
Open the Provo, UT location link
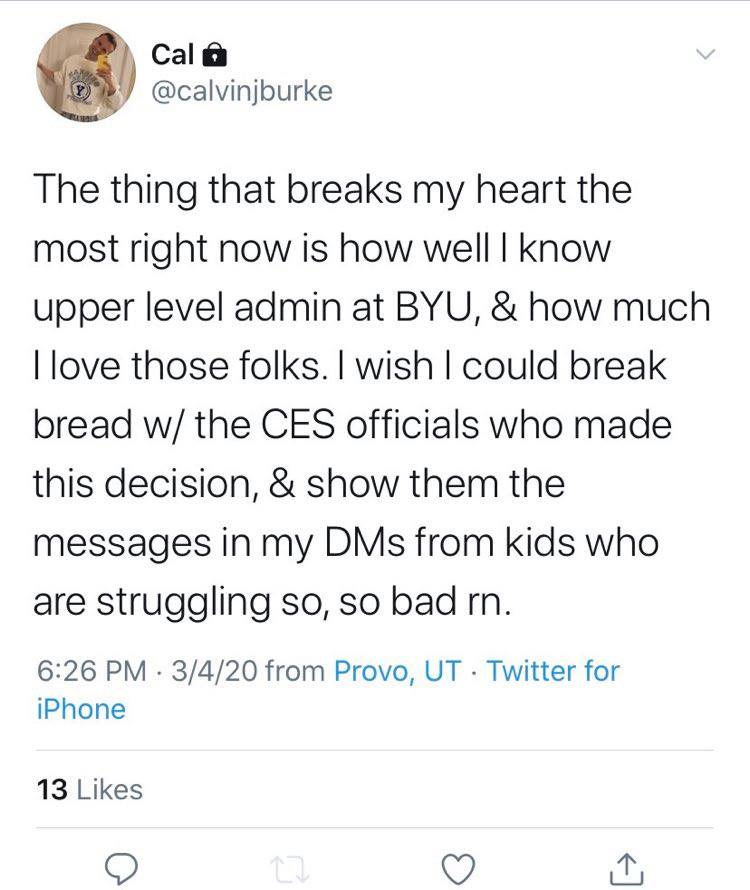coord(396,670)
